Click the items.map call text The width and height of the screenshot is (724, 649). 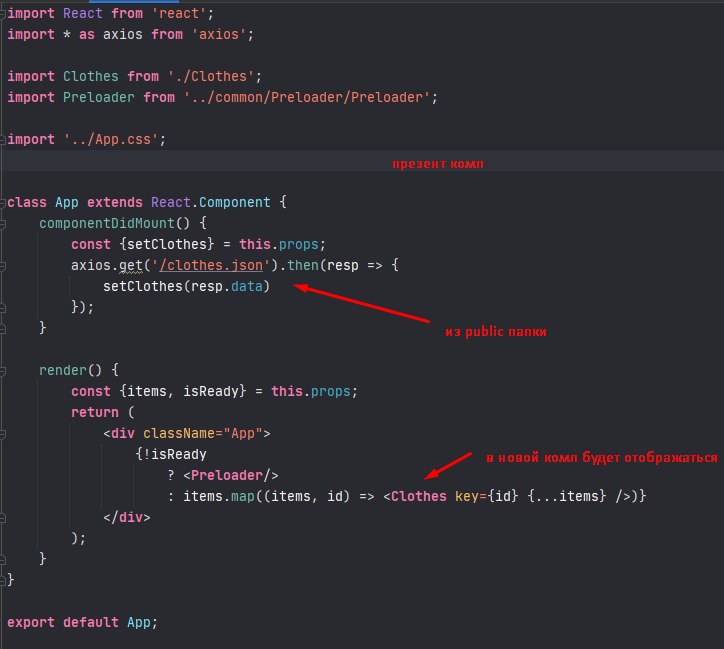(x=218, y=496)
